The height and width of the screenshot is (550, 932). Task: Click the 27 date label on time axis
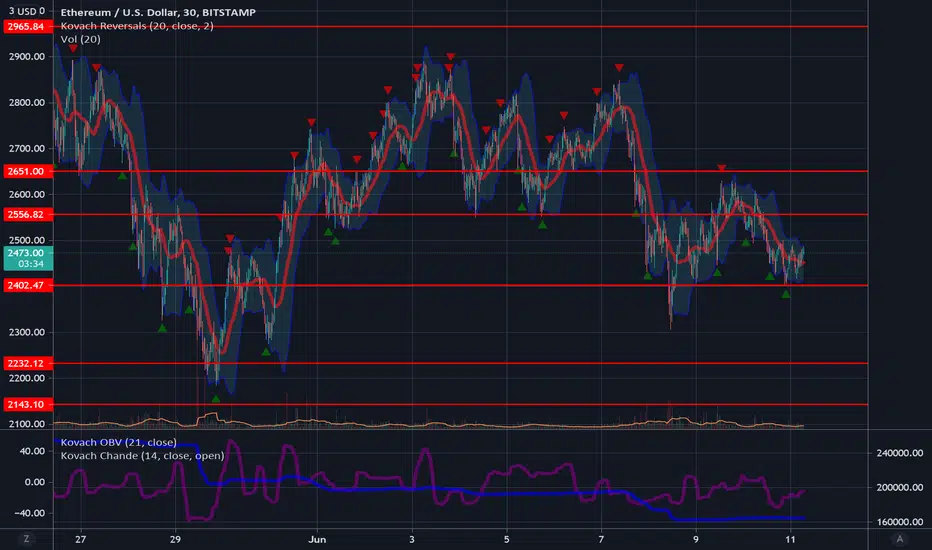tap(80, 539)
